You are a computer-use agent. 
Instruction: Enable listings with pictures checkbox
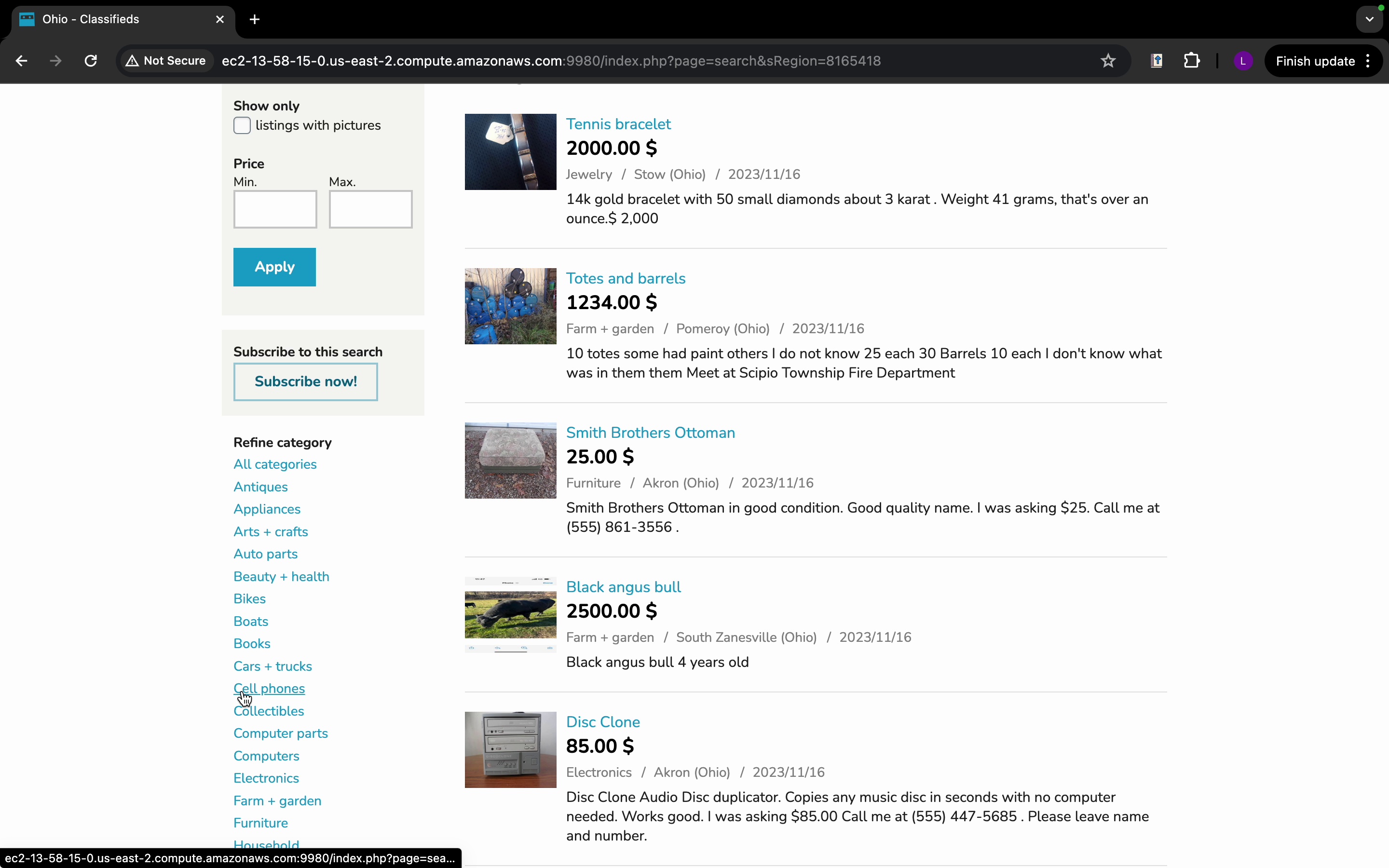(242, 125)
